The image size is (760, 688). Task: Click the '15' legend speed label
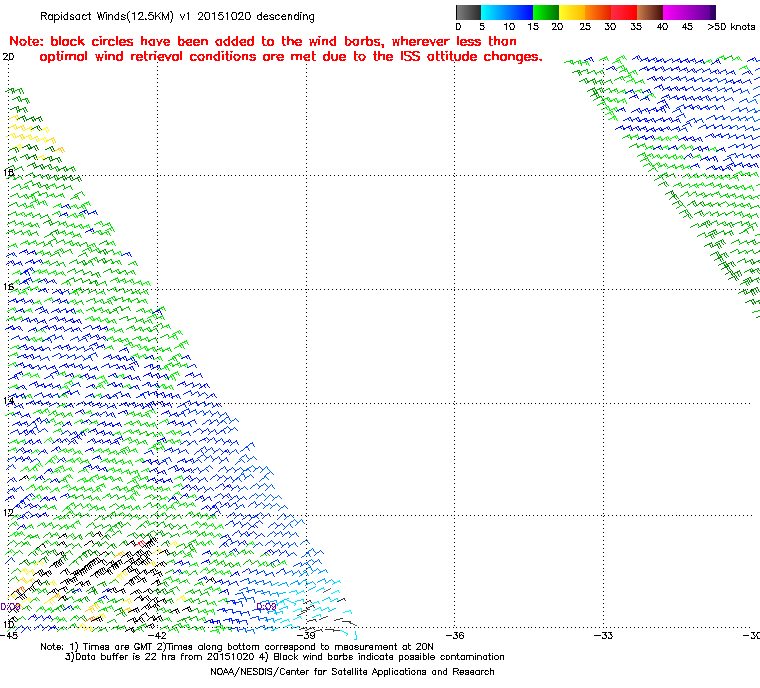point(533,27)
